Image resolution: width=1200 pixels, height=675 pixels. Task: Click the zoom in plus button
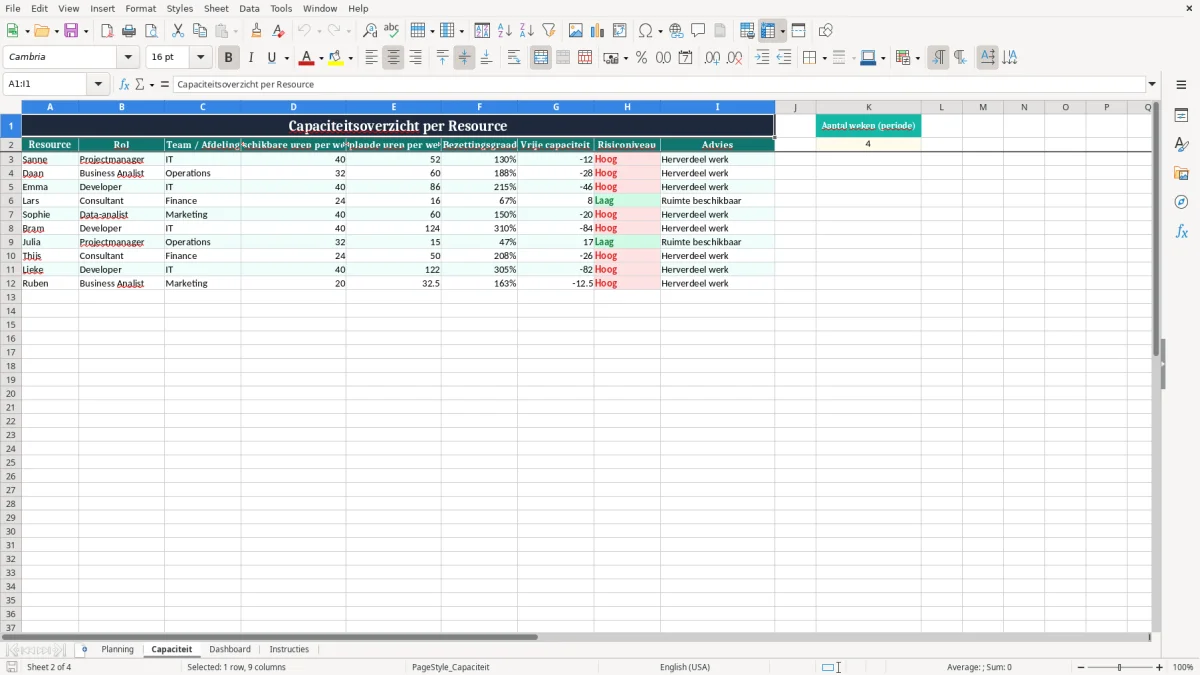1160,667
